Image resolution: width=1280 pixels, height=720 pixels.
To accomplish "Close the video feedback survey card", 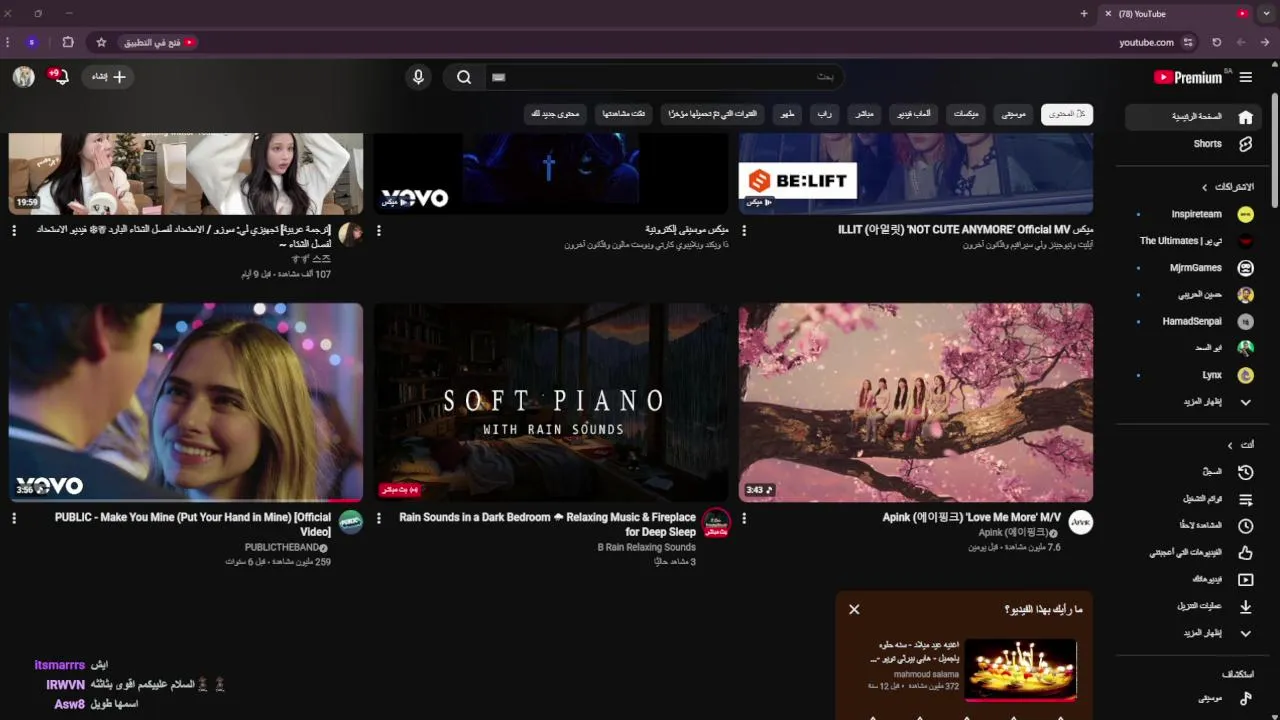I will coord(854,609).
